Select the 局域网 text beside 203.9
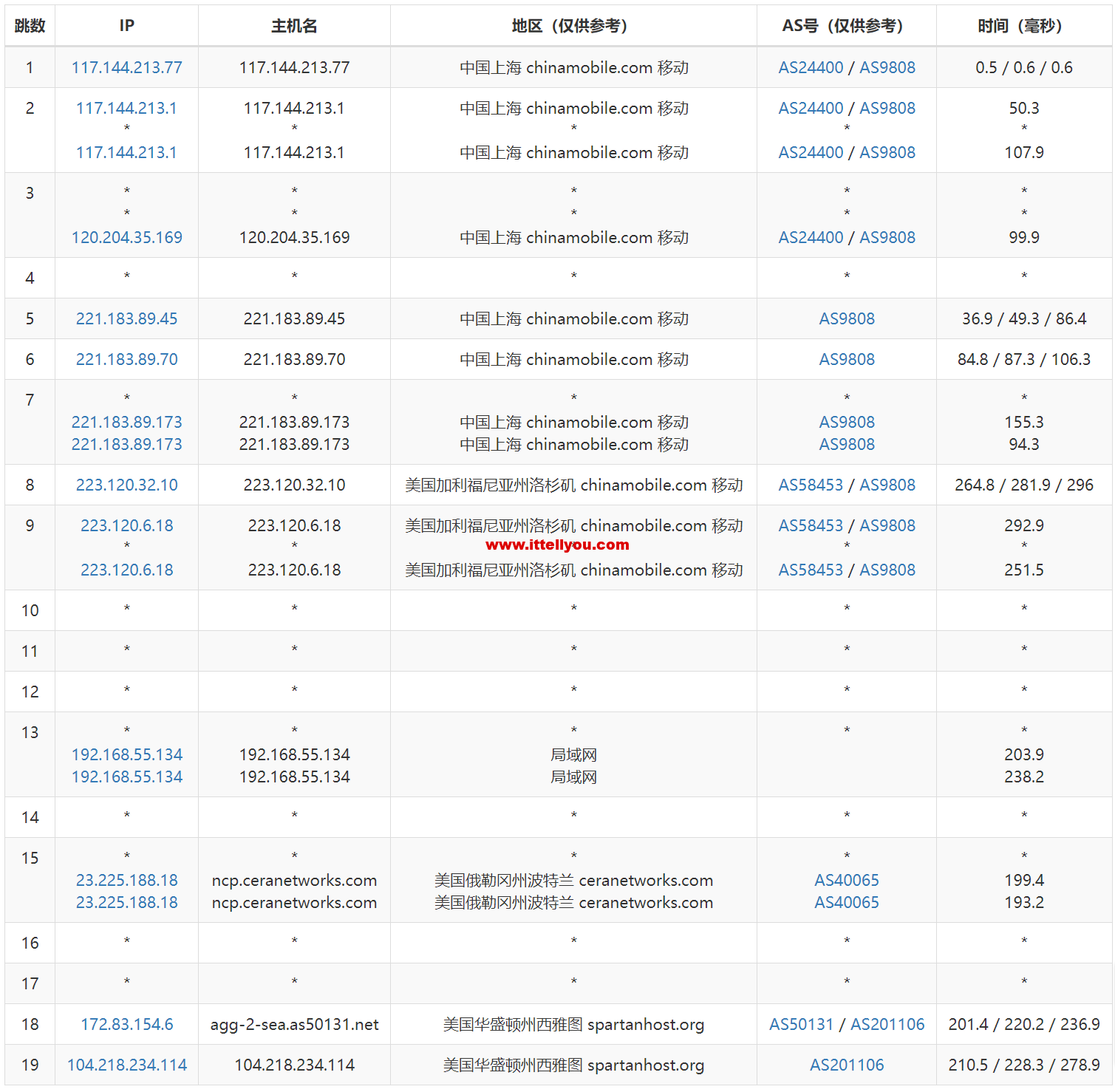The image size is (1115, 1092). 573,754
